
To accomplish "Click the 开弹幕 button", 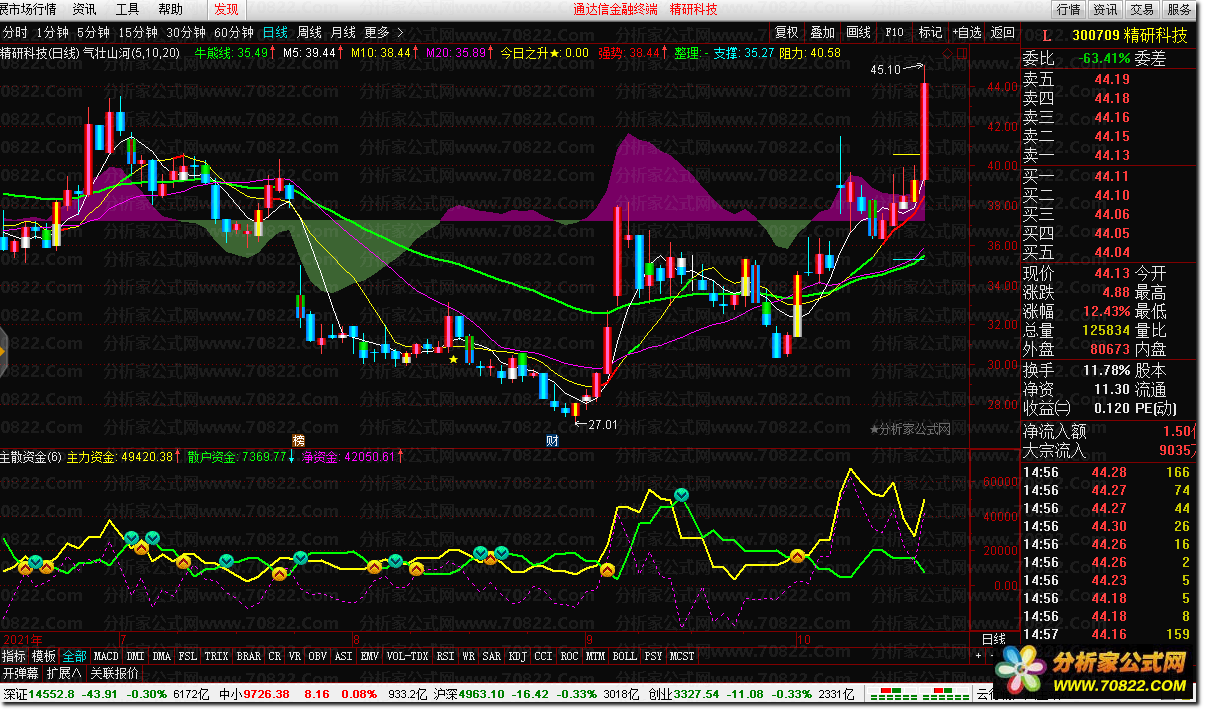I will pos(20,673).
